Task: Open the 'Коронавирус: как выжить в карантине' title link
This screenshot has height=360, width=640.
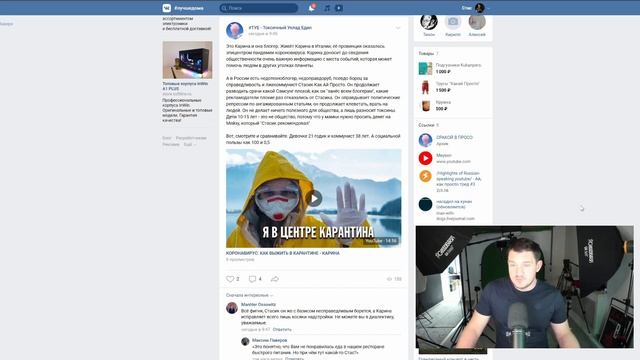Action: point(282,253)
